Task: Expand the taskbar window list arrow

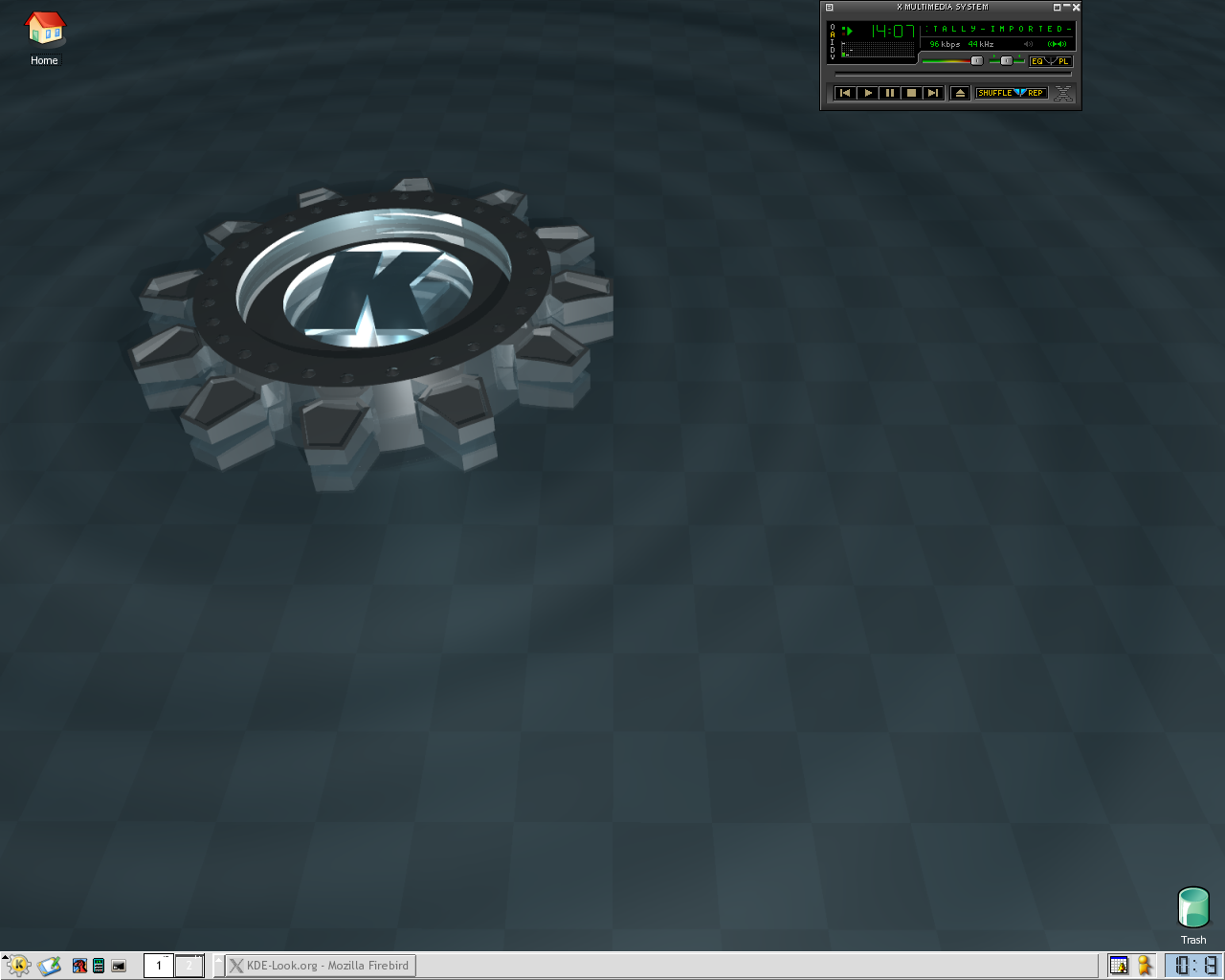Action: click(x=218, y=966)
